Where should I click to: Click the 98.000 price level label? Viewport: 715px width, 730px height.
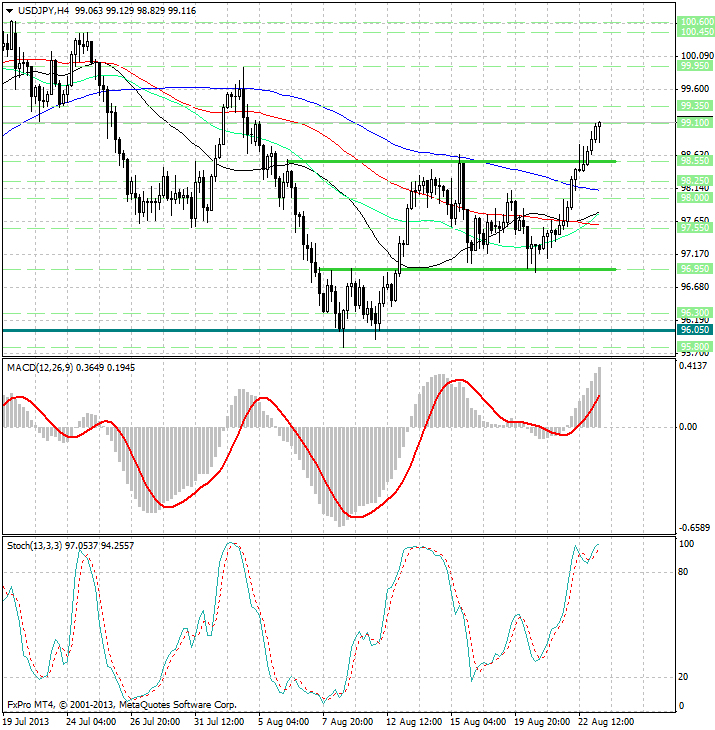tap(695, 197)
